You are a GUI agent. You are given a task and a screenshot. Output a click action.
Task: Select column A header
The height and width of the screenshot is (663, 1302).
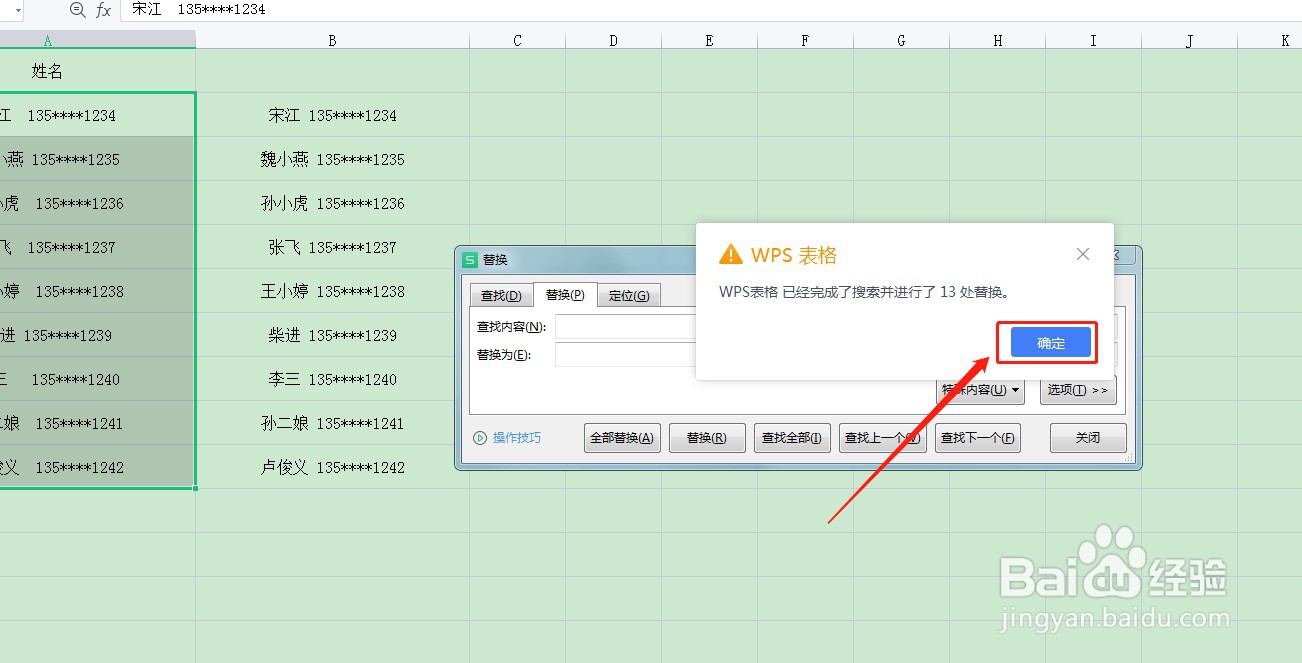pyautogui.click(x=98, y=40)
